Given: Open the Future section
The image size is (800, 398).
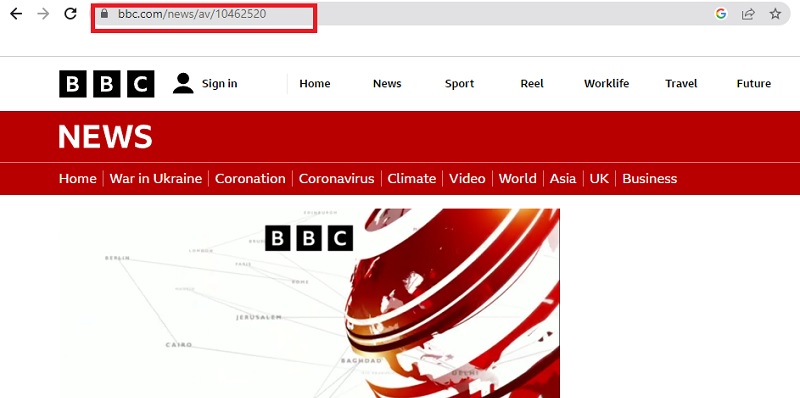Looking at the screenshot, I should (754, 84).
